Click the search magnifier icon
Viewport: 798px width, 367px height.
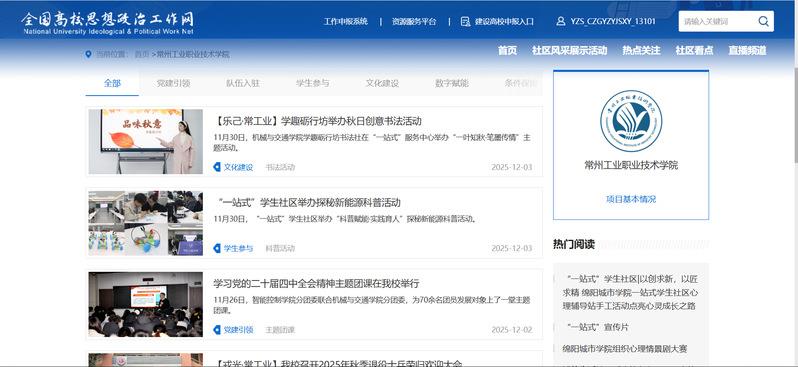[x=763, y=21]
